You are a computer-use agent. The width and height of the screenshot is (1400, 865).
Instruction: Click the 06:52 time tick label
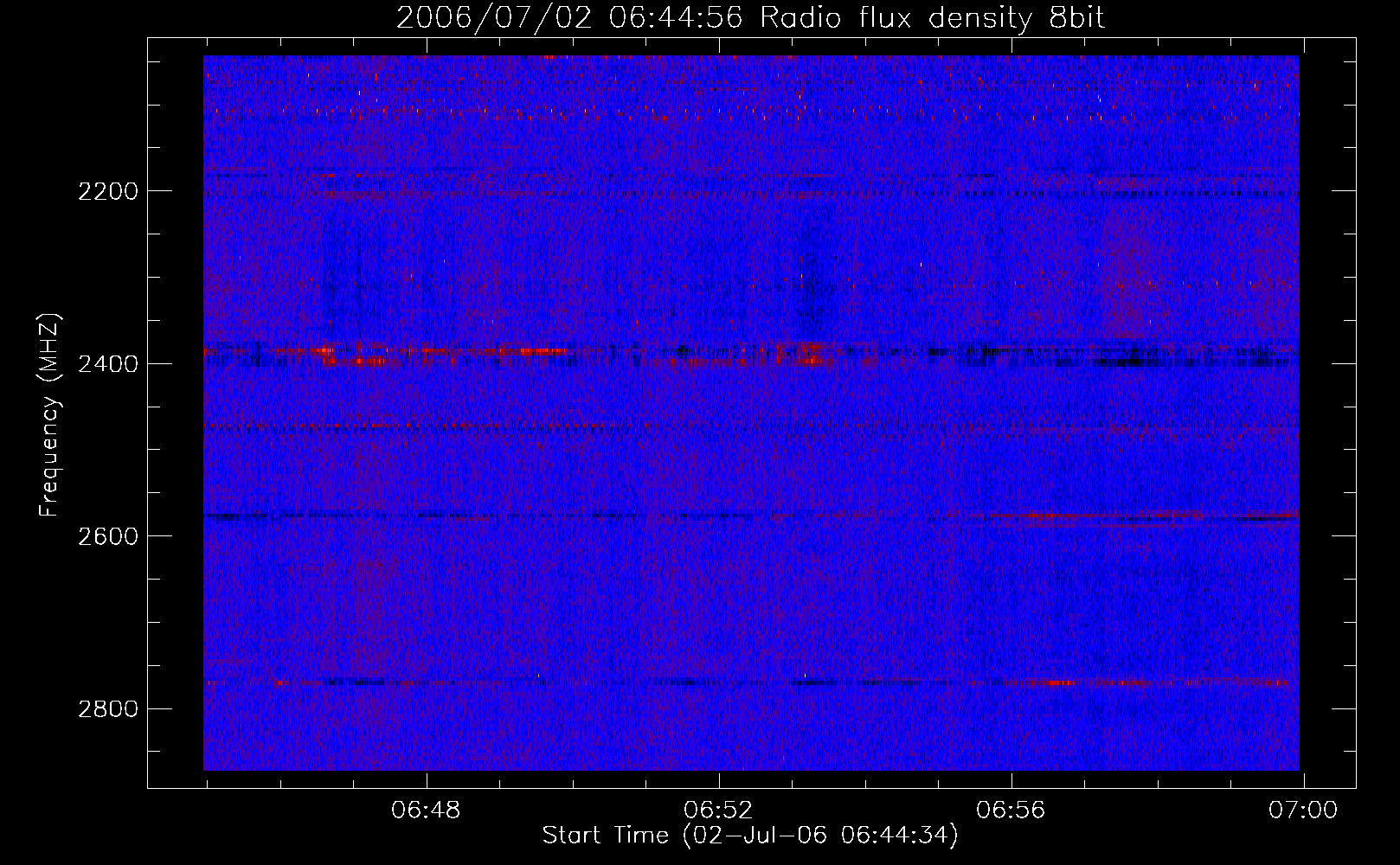(718, 811)
